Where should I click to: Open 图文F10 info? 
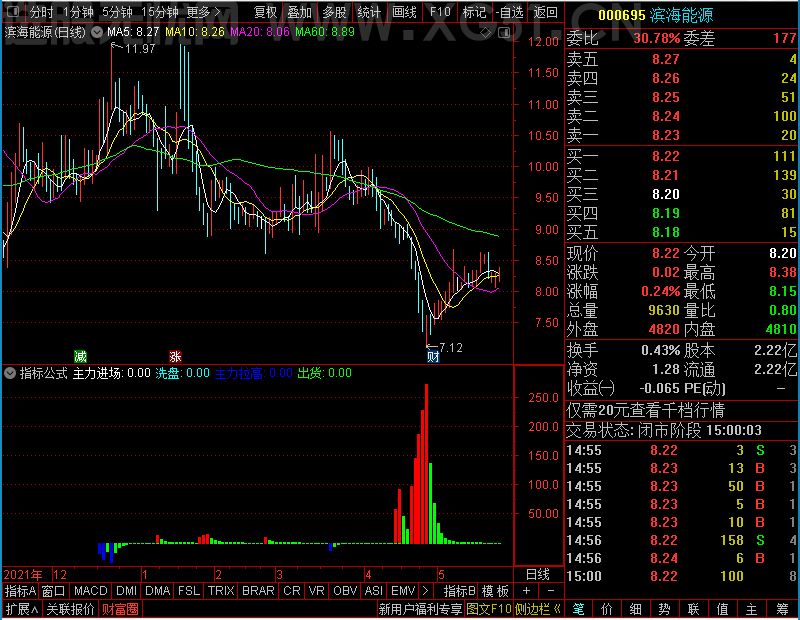point(488,609)
